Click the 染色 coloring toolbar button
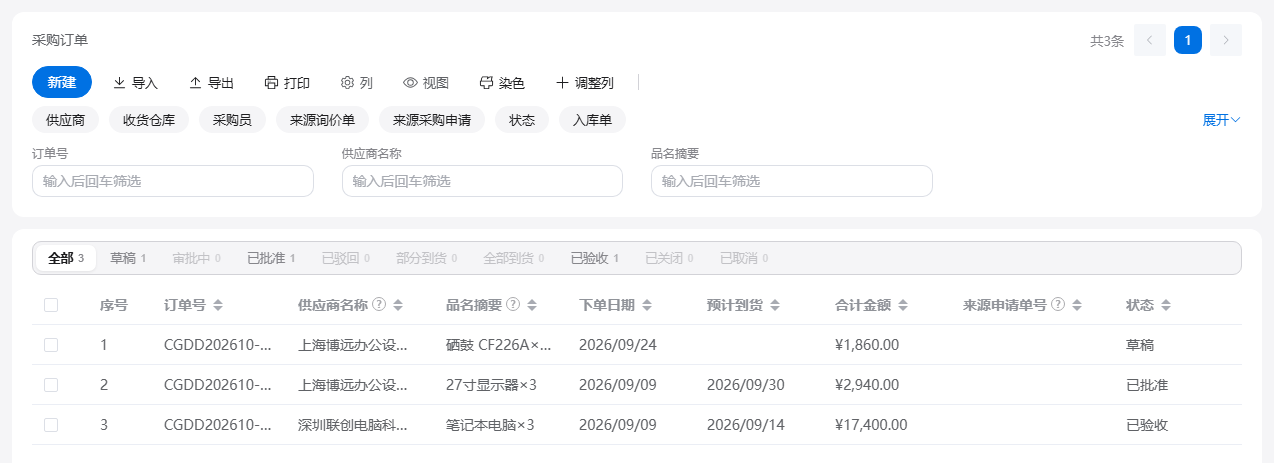The image size is (1274, 463). coord(502,83)
